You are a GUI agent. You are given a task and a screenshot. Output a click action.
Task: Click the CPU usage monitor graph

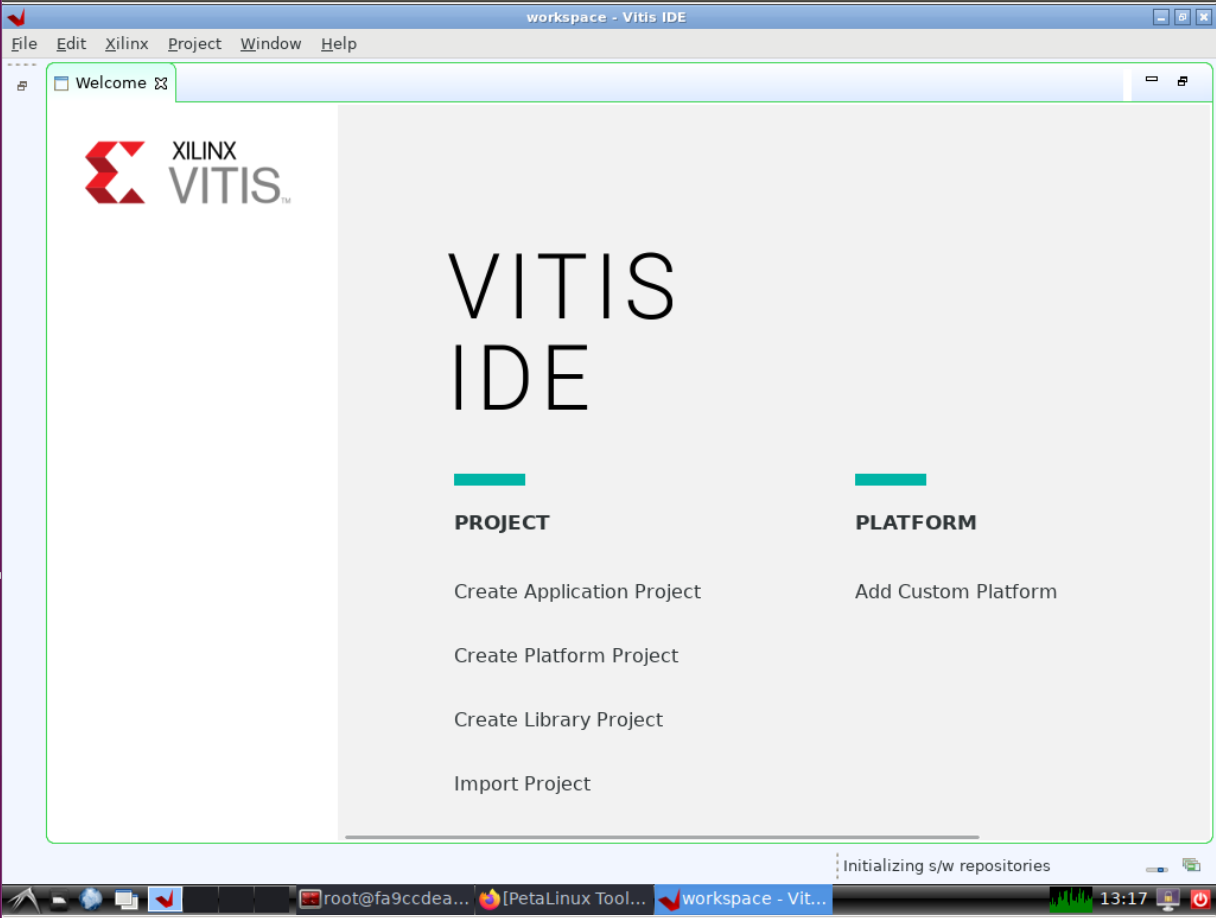tap(1071, 899)
